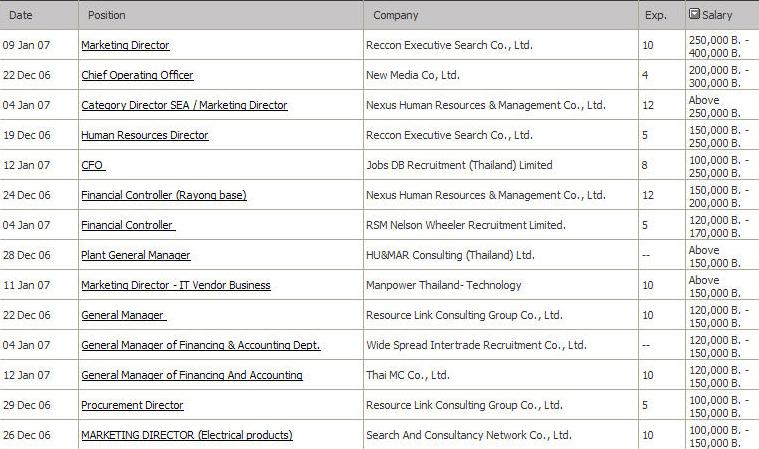Open the CFO job link
Screen dimensions: 759x449
93,165
